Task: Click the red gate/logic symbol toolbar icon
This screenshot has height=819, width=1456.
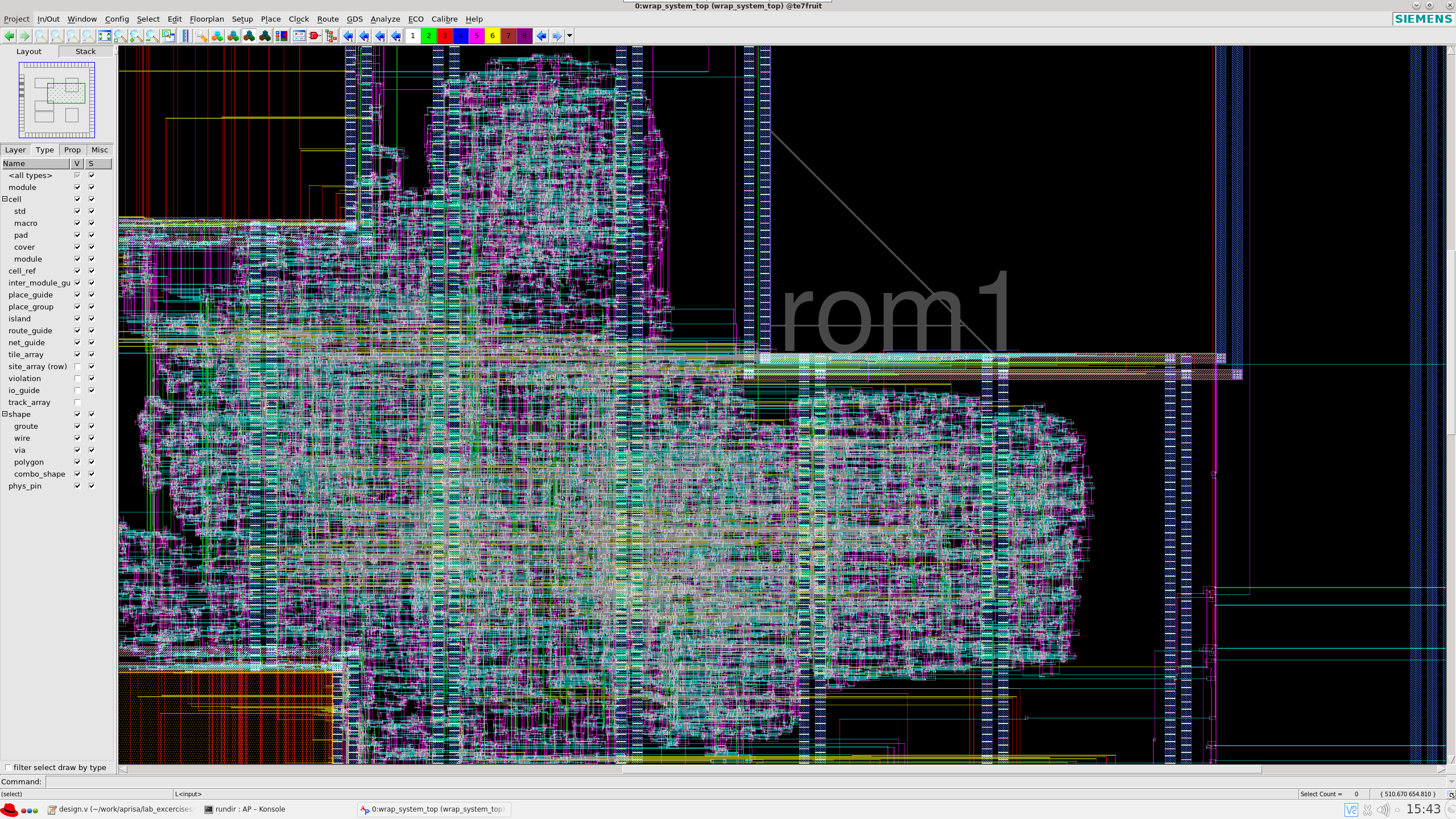Action: point(316,36)
